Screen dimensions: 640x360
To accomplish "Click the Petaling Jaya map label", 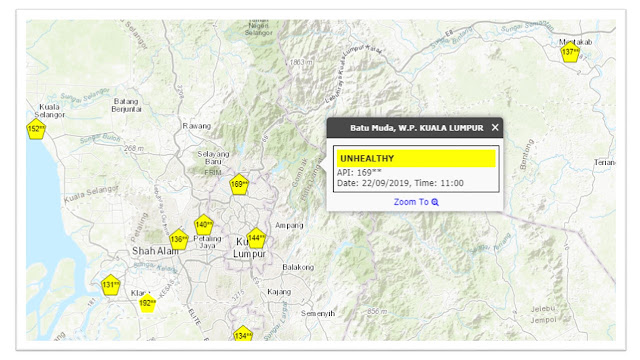I will [x=207, y=242].
